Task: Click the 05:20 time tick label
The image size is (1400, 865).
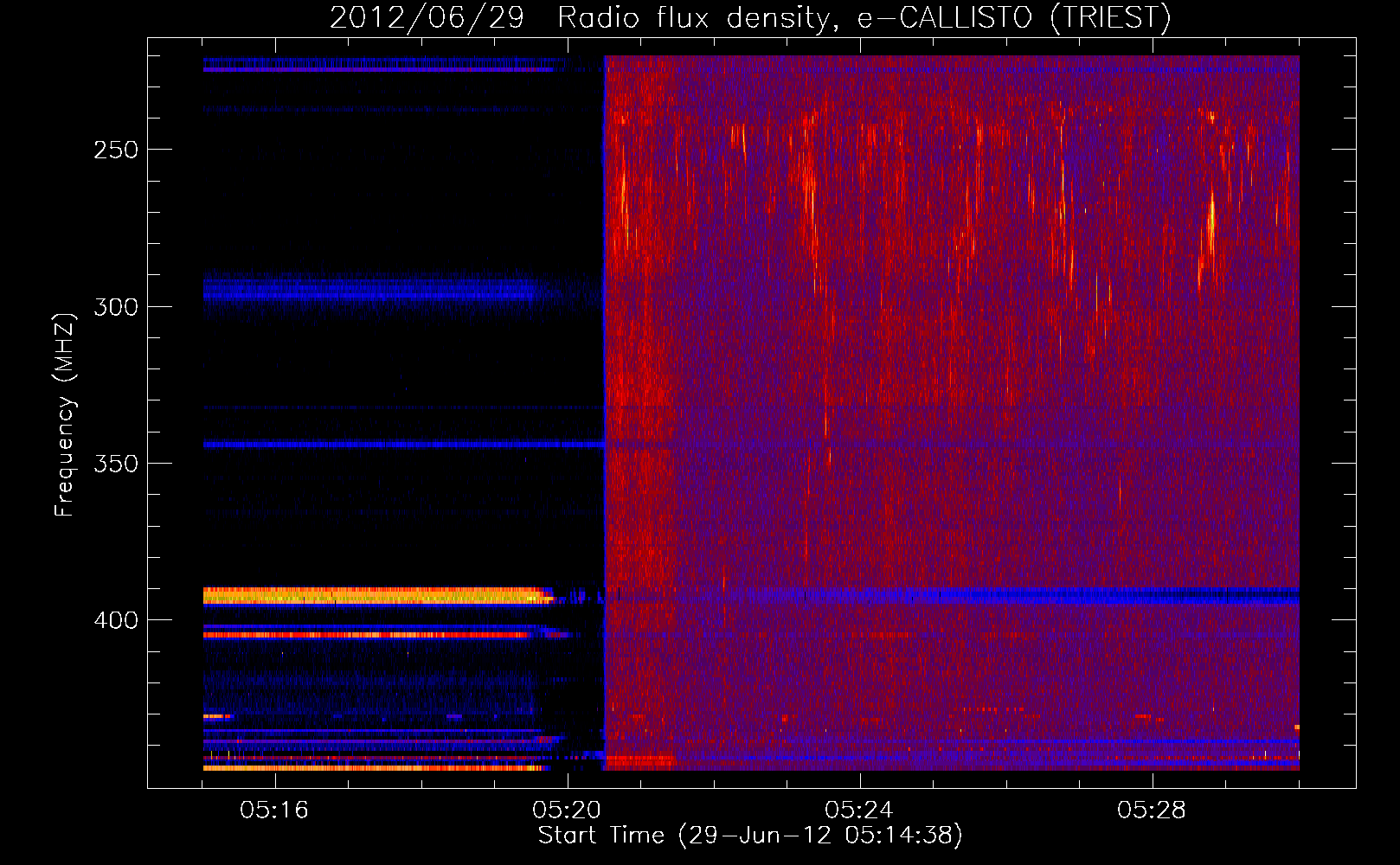Action: [567, 810]
